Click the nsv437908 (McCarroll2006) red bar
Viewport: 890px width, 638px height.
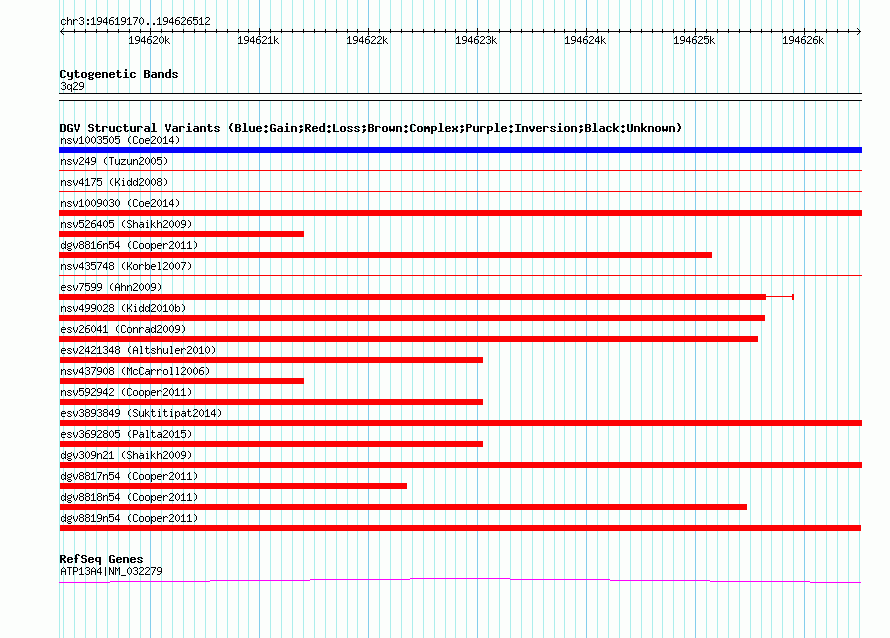[x=182, y=381]
